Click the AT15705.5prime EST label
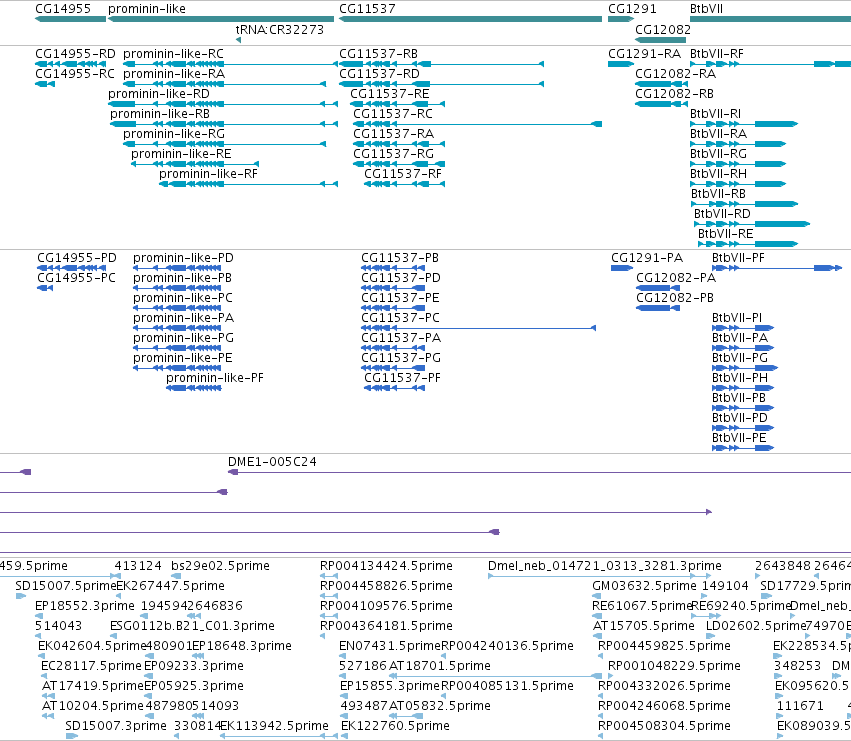Image resolution: width=851 pixels, height=741 pixels. [x=643, y=626]
